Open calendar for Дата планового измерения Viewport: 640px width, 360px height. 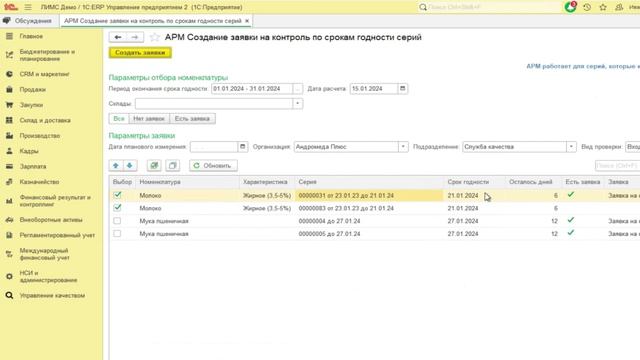[x=242, y=147]
